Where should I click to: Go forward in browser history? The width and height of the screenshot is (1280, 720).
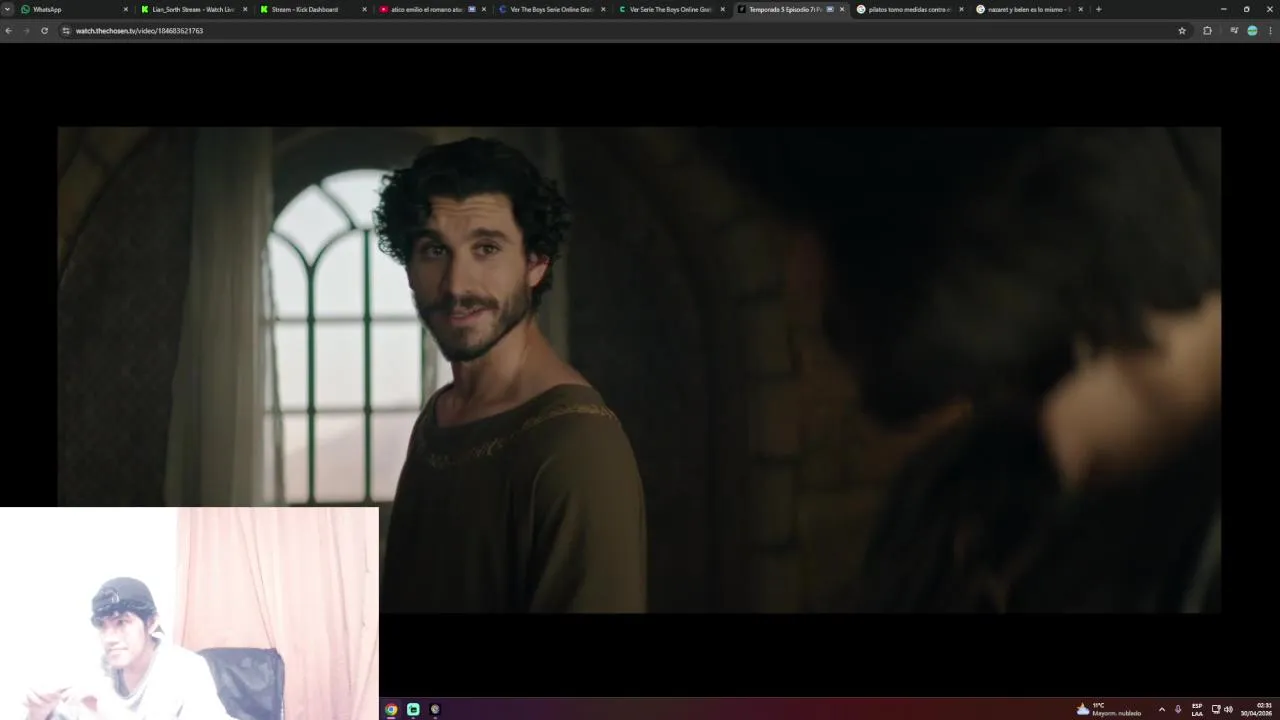pos(26,31)
